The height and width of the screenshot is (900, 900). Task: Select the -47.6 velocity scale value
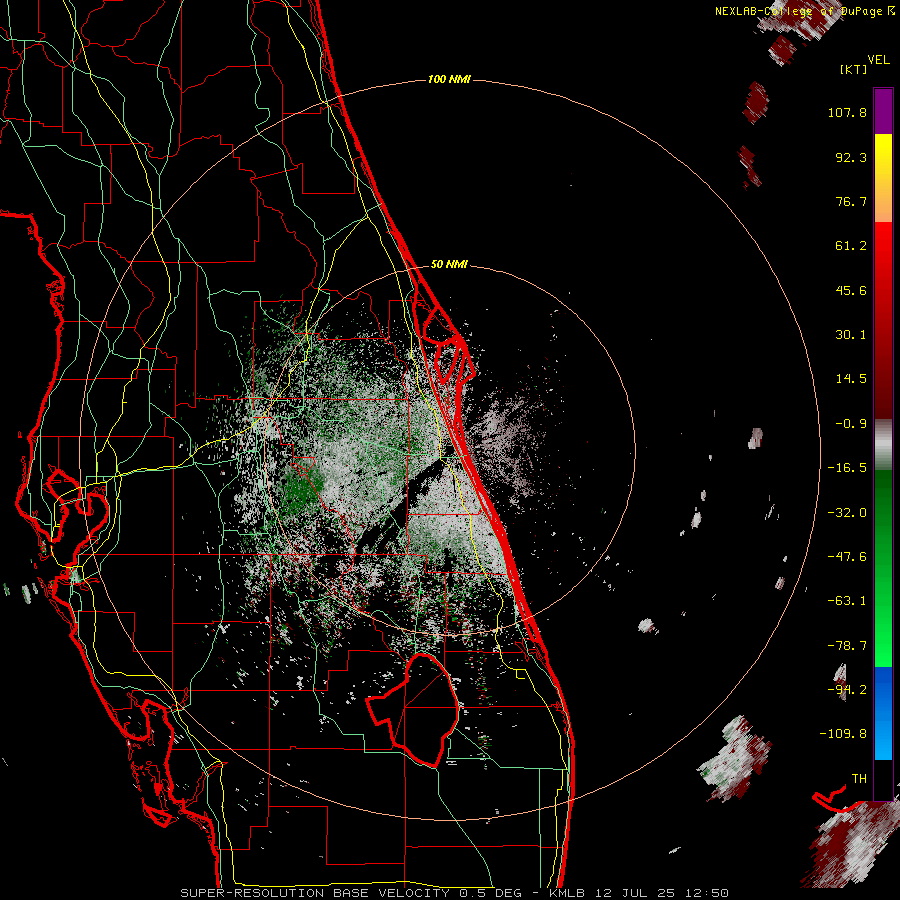tap(847, 557)
